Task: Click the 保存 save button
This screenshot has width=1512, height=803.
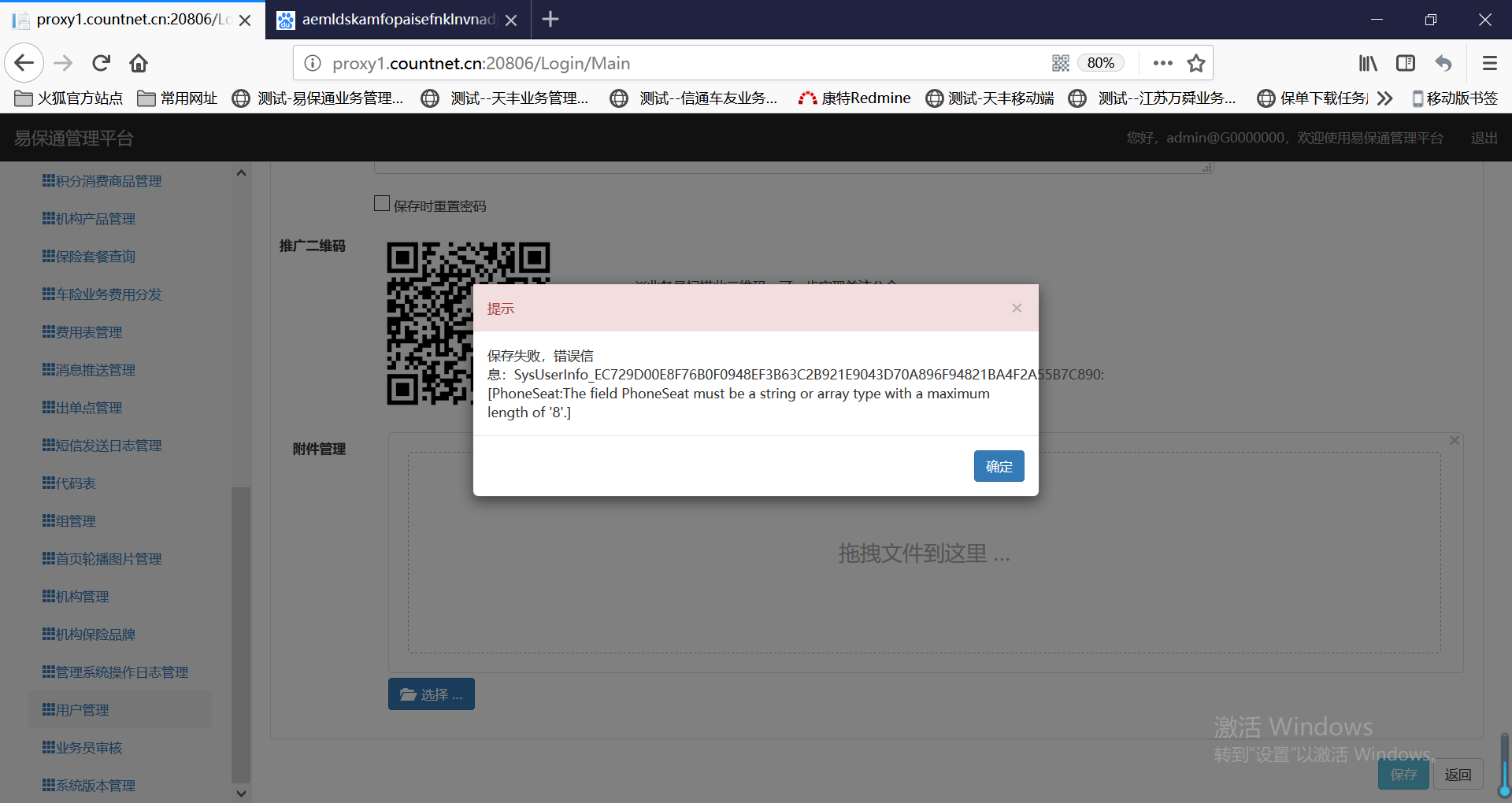Action: coord(1403,775)
